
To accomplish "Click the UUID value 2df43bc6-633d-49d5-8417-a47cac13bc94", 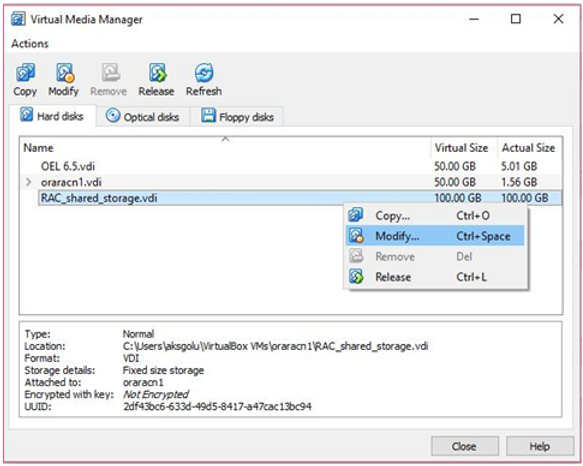I will (x=218, y=406).
